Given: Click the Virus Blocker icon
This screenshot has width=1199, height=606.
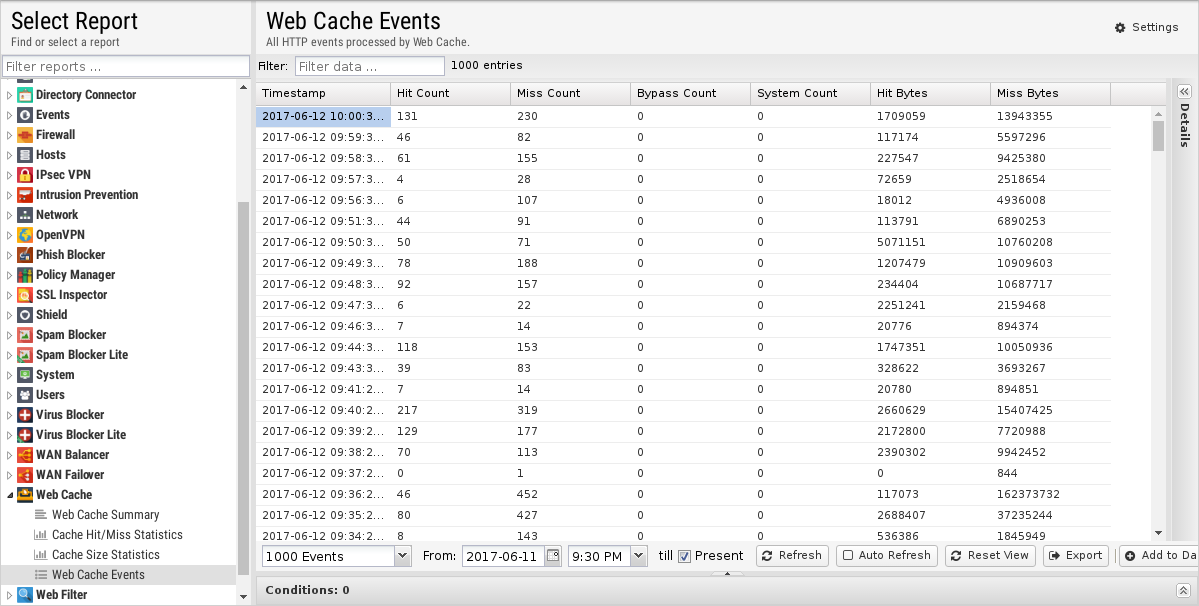Looking at the screenshot, I should [x=25, y=415].
